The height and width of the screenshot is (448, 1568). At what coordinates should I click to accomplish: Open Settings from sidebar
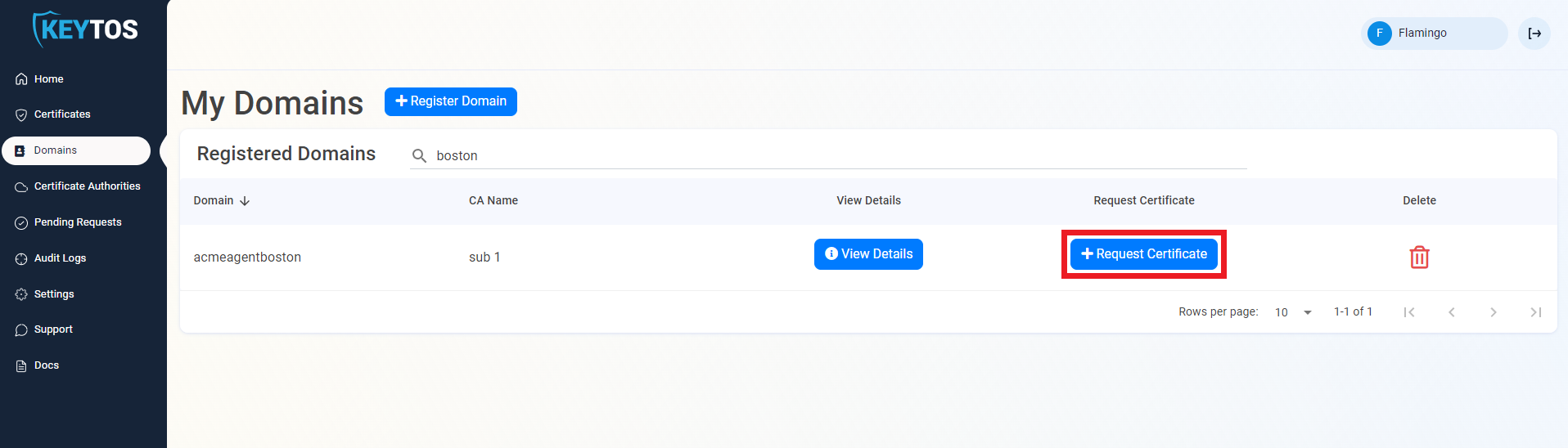point(54,294)
